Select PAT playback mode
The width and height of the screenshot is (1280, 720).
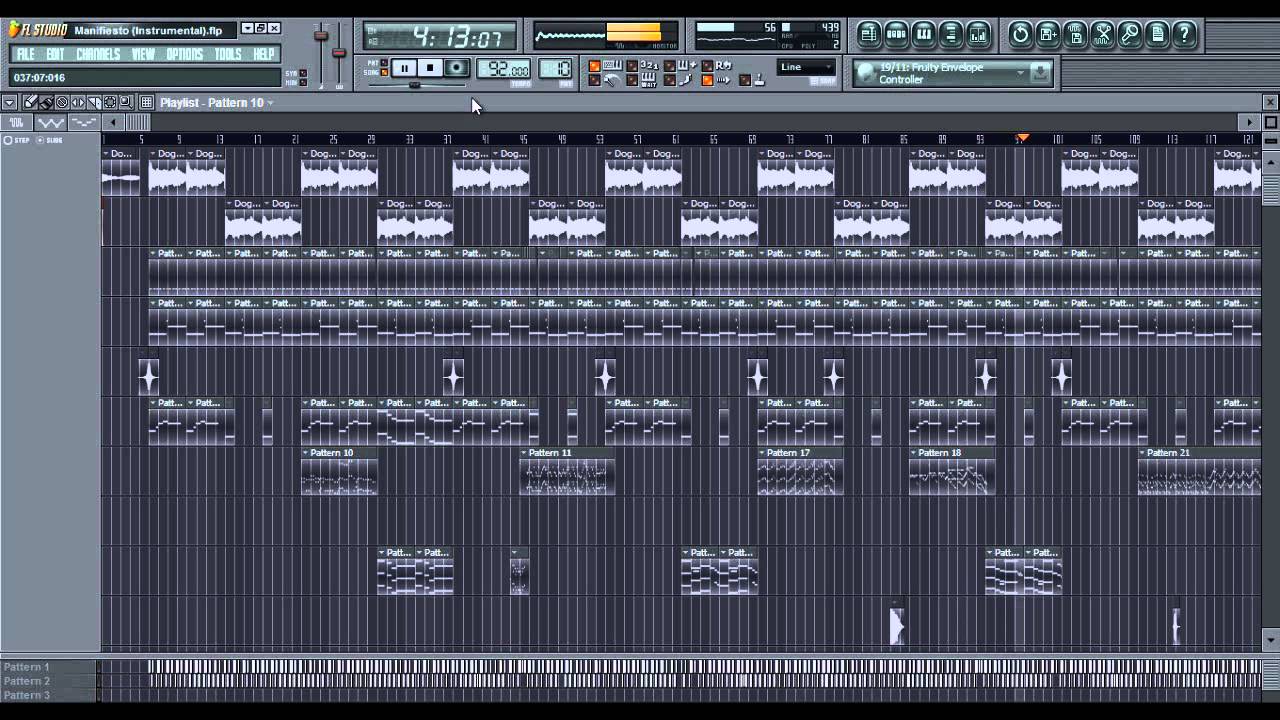click(x=384, y=62)
